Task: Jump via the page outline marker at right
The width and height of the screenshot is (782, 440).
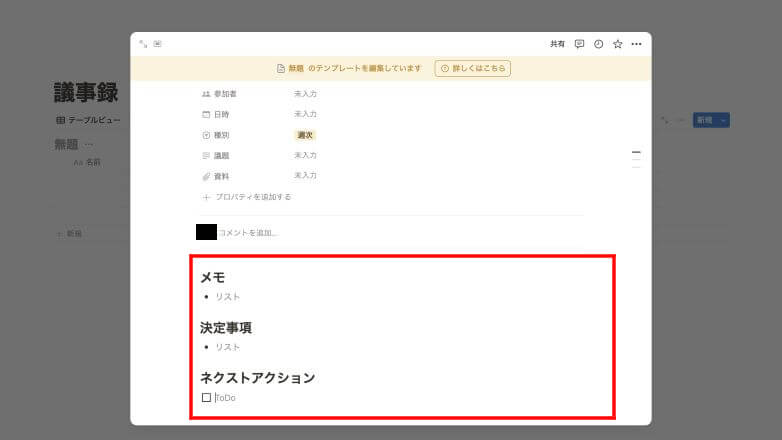Action: point(636,152)
